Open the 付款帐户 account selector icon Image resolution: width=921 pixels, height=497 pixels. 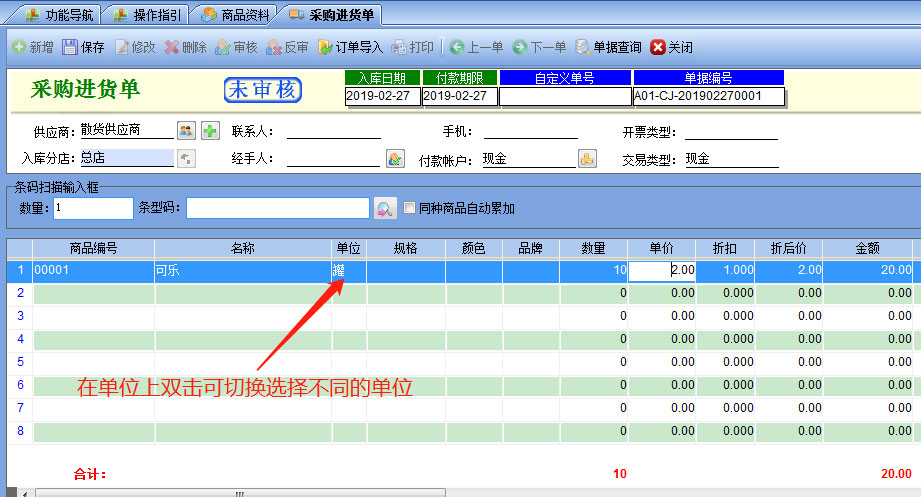[587, 158]
